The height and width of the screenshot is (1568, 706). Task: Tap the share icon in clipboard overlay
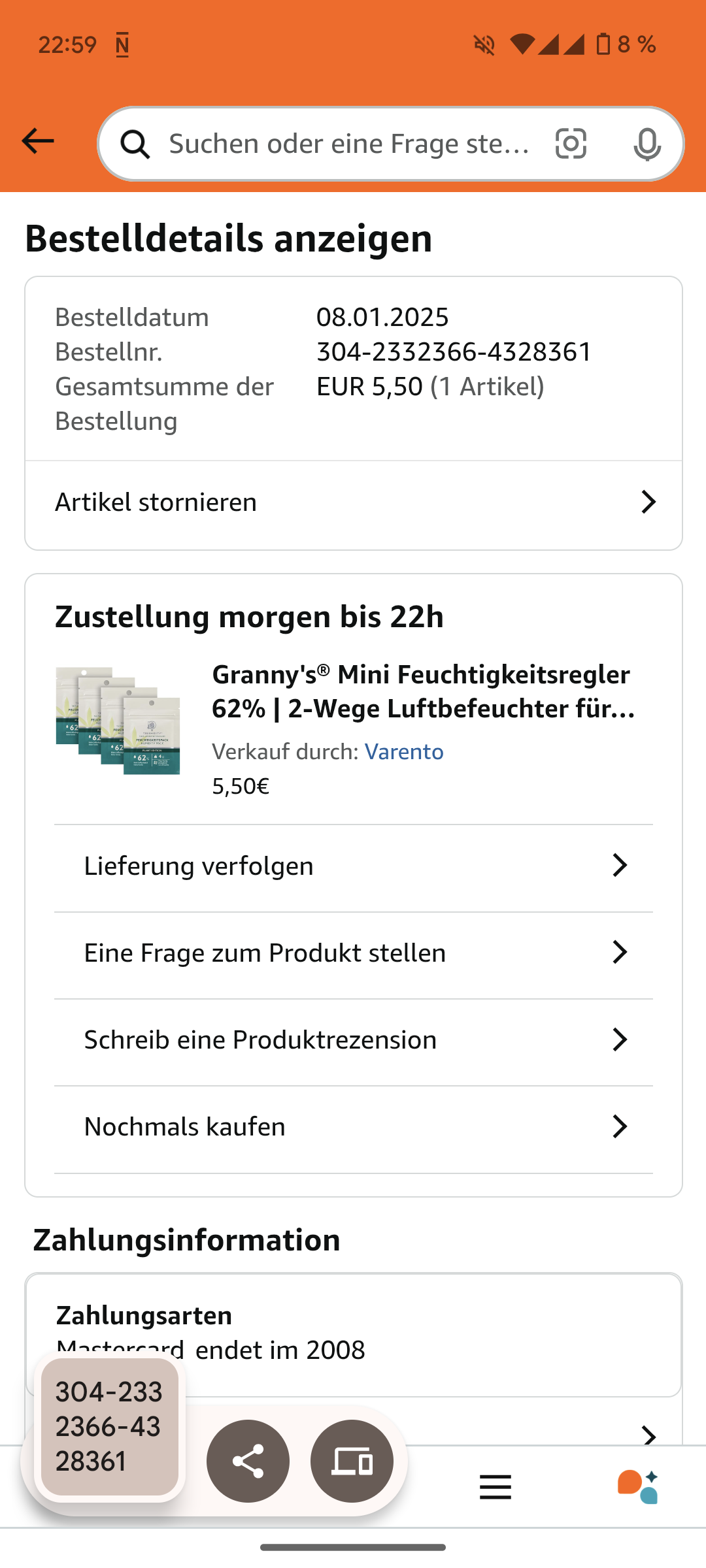(248, 1461)
